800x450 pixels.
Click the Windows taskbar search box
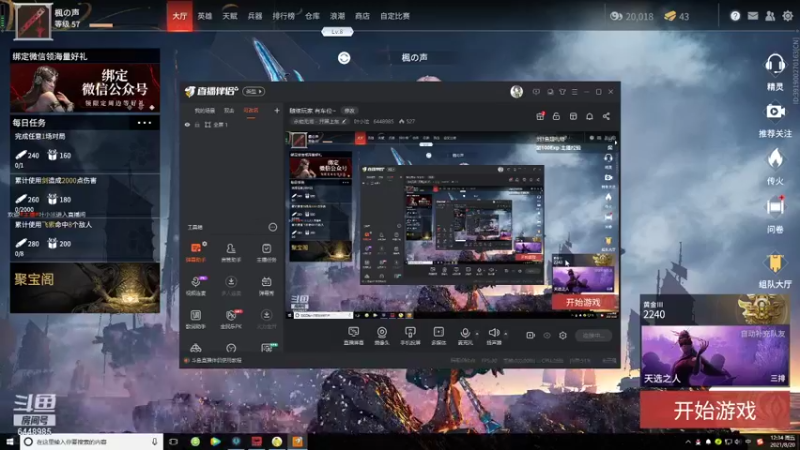(91, 441)
